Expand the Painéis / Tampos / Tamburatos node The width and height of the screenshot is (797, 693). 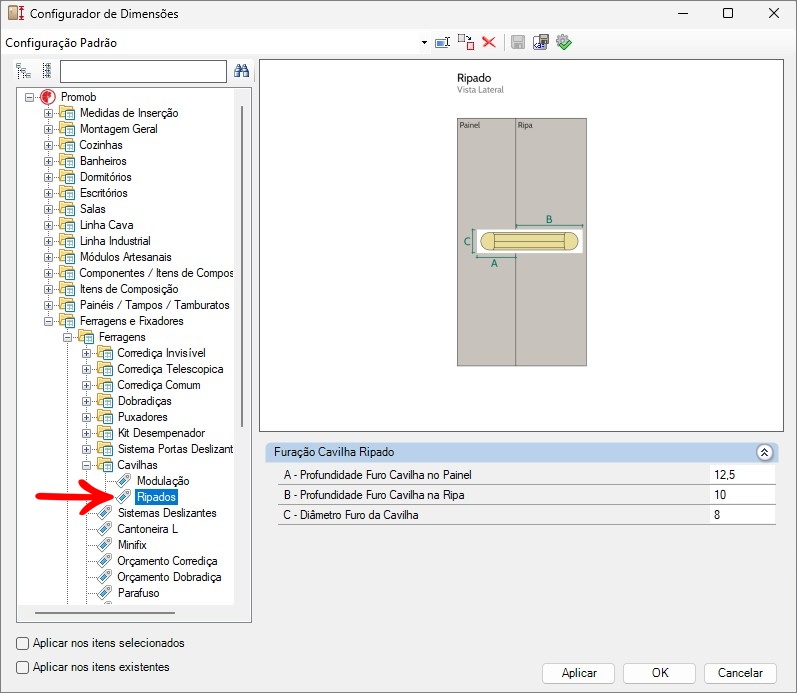[x=48, y=305]
